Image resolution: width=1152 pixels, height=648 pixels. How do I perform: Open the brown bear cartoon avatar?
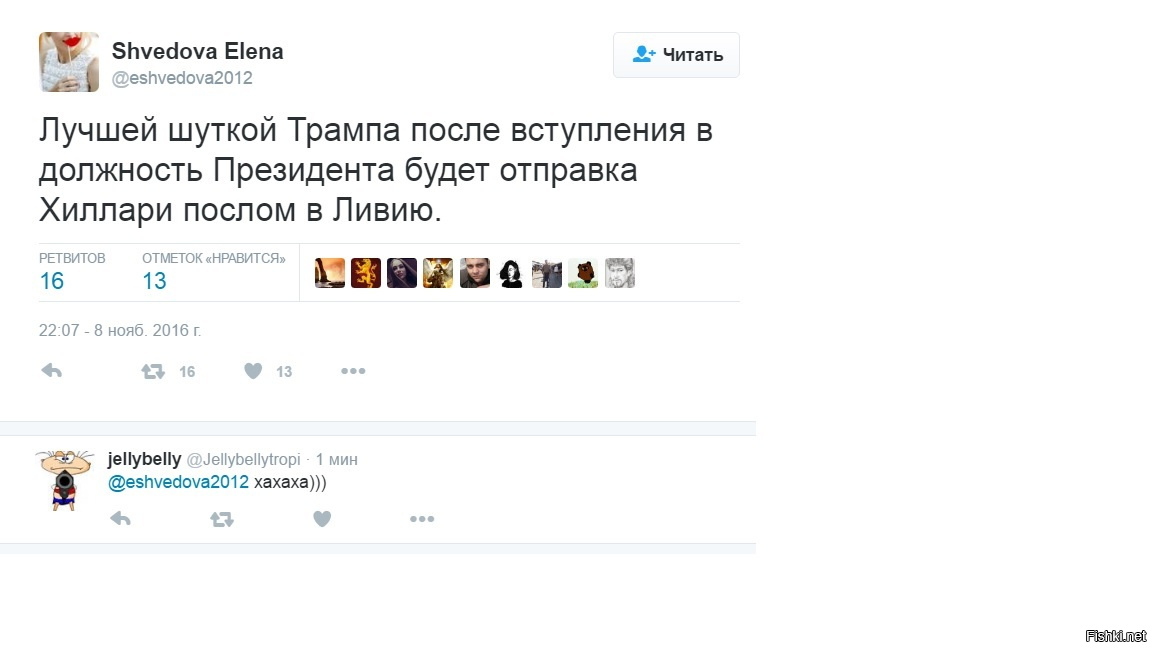click(x=583, y=273)
